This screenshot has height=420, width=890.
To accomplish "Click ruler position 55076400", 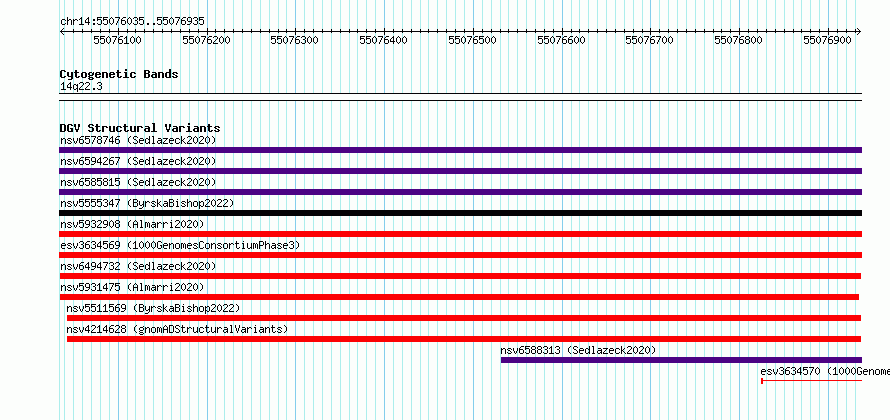I will tap(384, 40).
